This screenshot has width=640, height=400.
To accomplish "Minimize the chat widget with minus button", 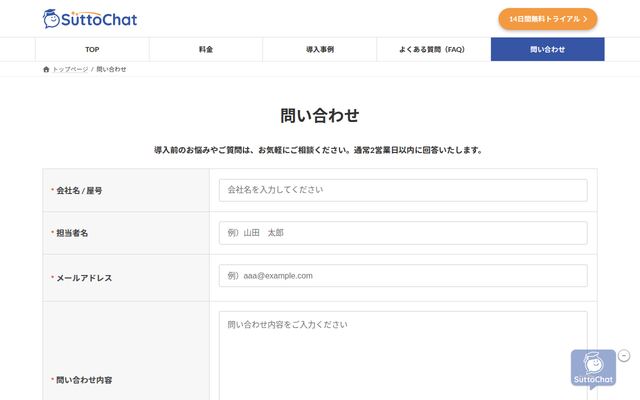I will coord(624,356).
